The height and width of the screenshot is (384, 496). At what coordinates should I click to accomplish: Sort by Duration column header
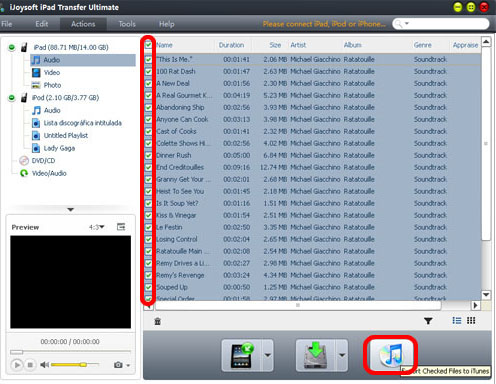(231, 45)
